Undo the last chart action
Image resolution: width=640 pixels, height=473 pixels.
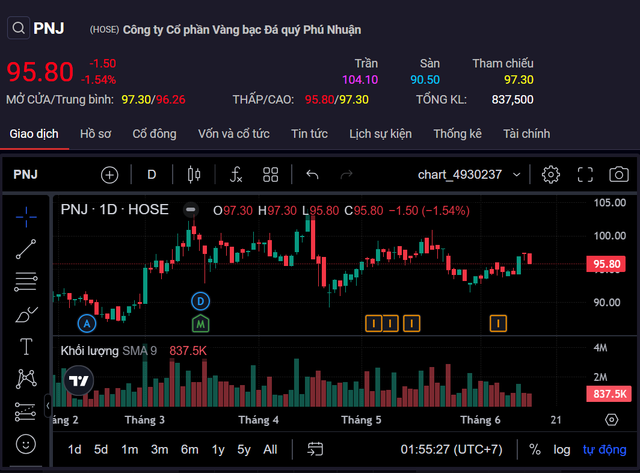pos(312,174)
